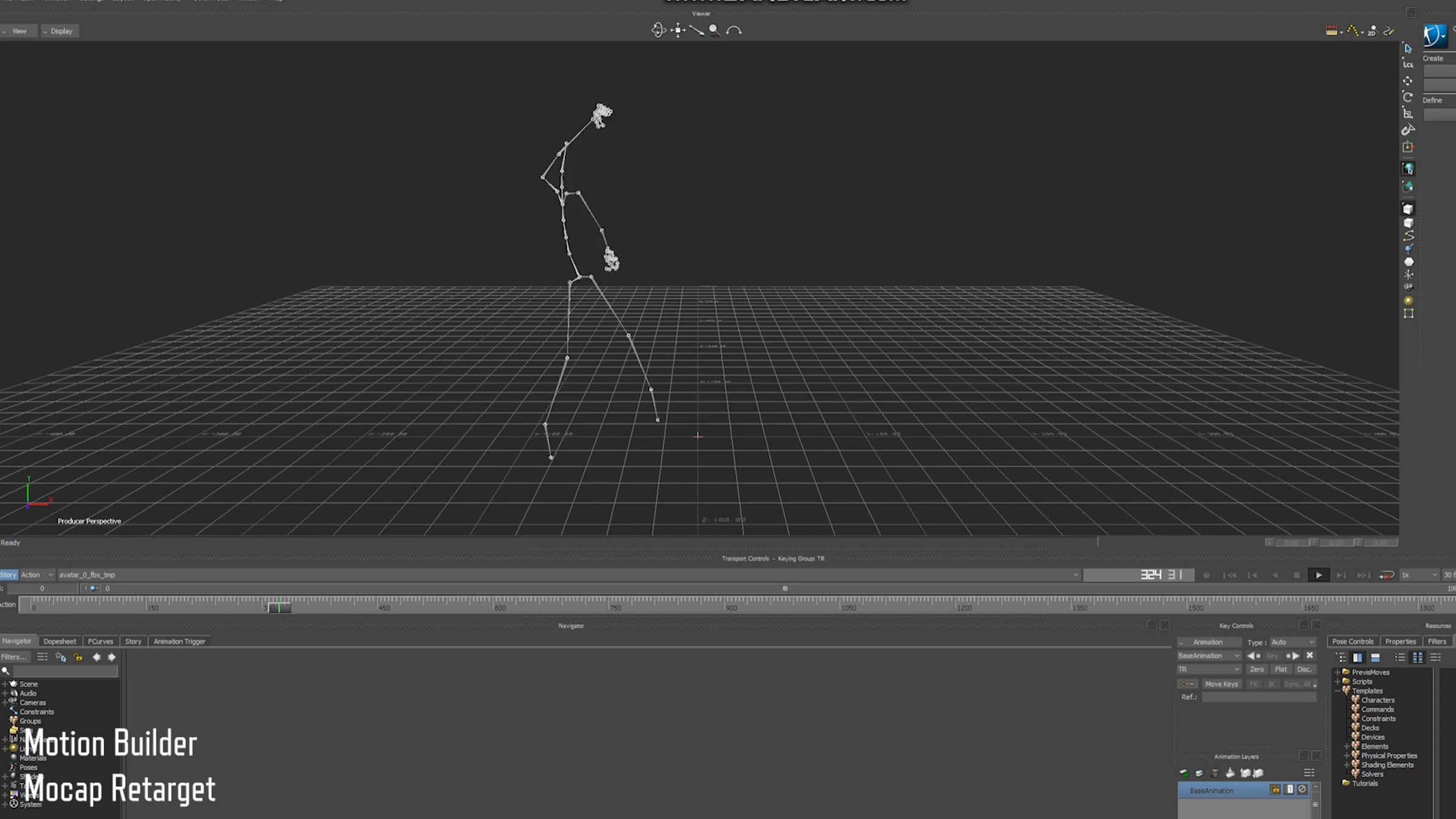Screen dimensions: 1456x819
Task: Click the delete key X icon
Action: [x=1310, y=656]
